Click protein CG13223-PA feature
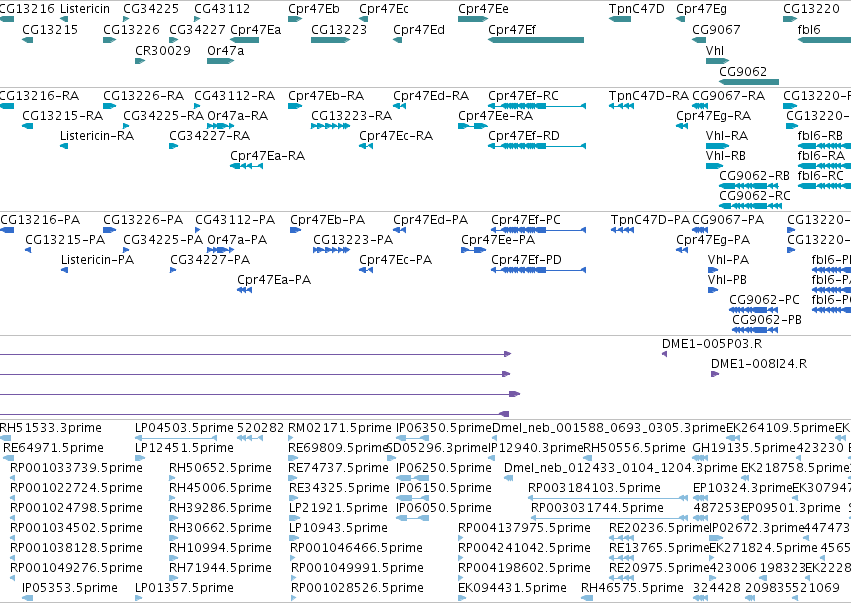This screenshot has width=851, height=603. click(332, 250)
